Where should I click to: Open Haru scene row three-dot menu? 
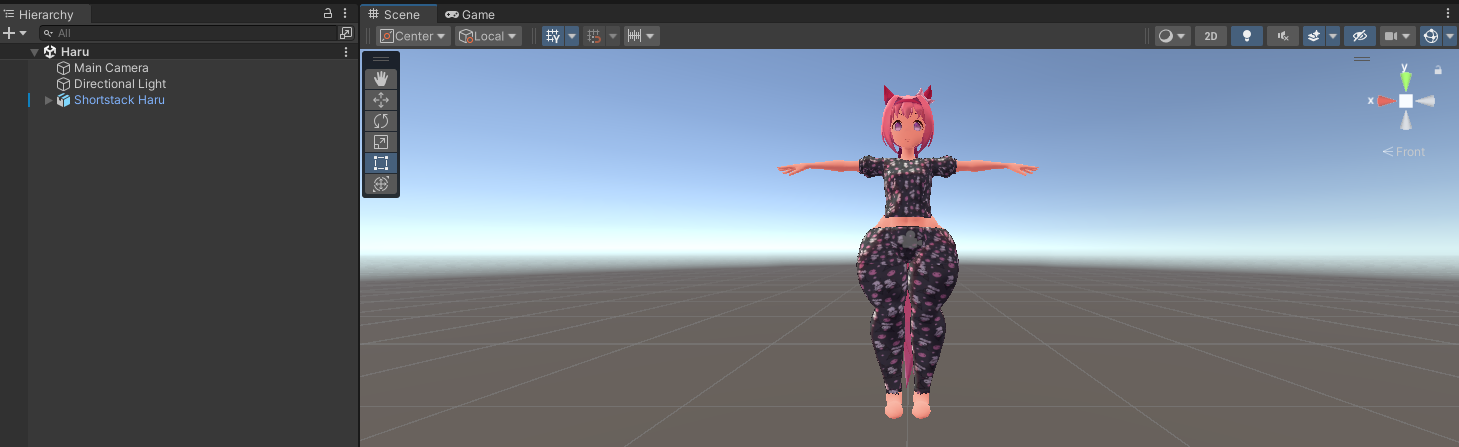346,52
